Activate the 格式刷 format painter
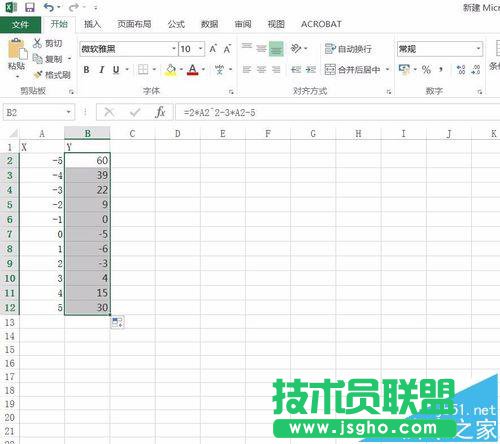This screenshot has width=500, height=444. (x=52, y=75)
